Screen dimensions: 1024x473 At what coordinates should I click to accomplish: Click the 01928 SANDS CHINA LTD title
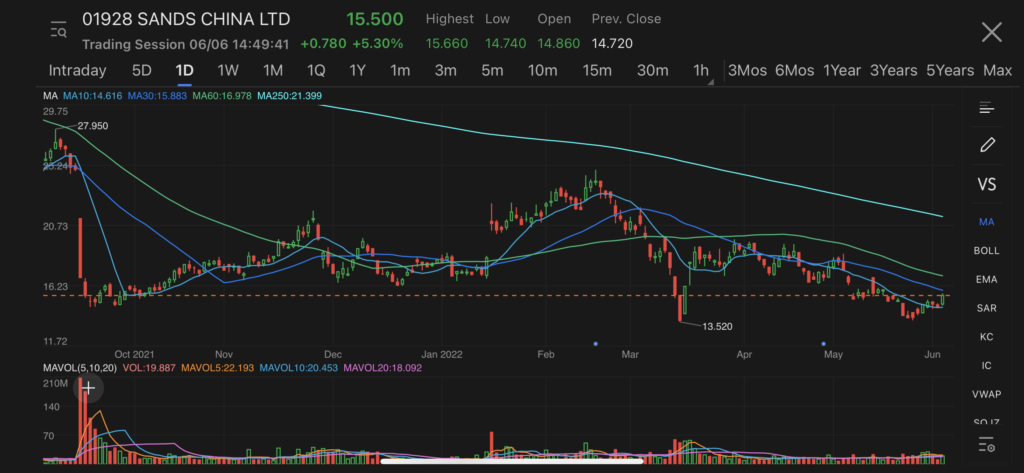pyautogui.click(x=186, y=19)
